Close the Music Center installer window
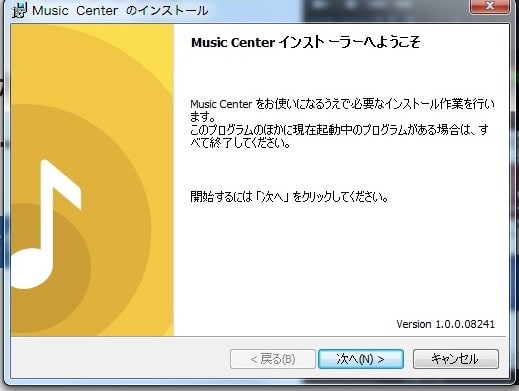This screenshot has width=519, height=391. [490, 6]
